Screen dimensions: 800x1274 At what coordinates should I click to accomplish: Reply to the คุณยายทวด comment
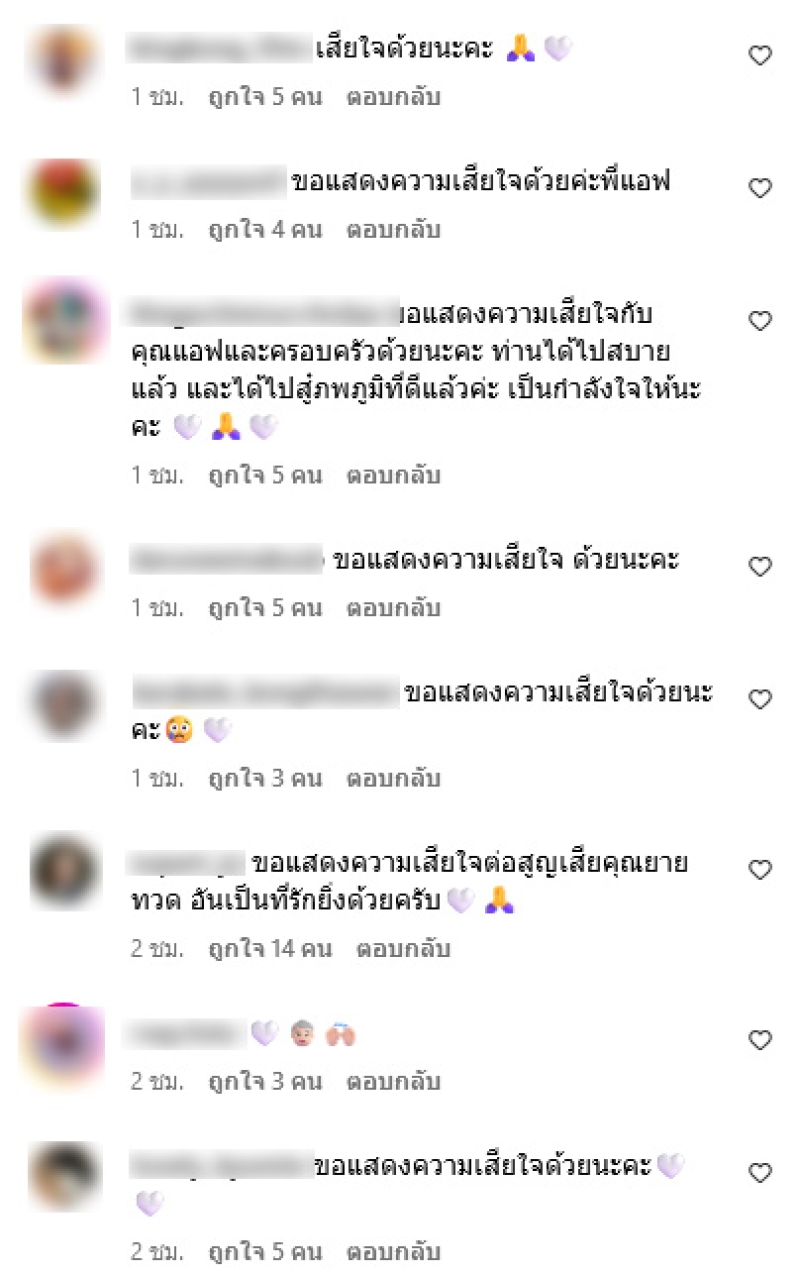(404, 949)
